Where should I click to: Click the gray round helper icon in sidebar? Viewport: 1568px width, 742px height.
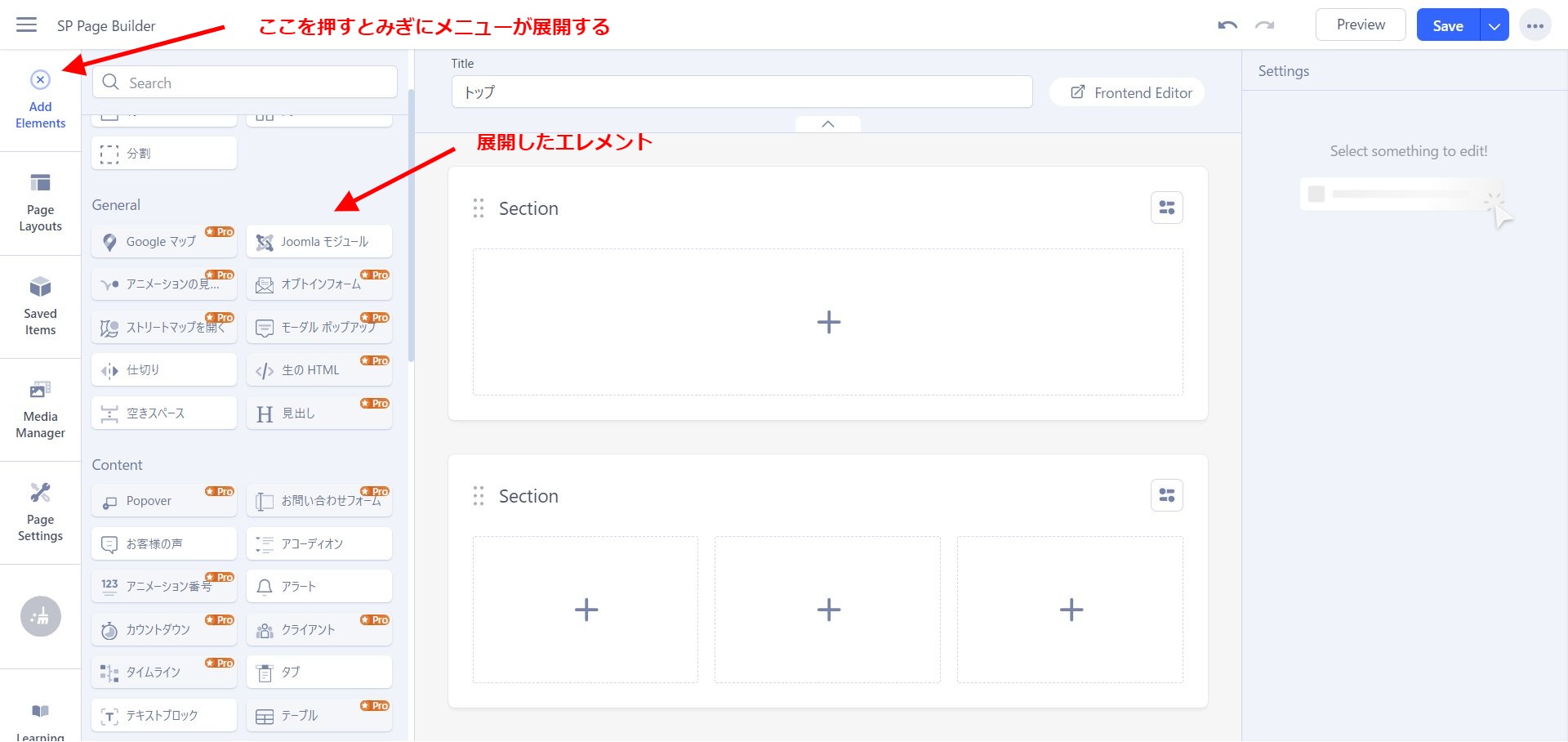[40, 617]
